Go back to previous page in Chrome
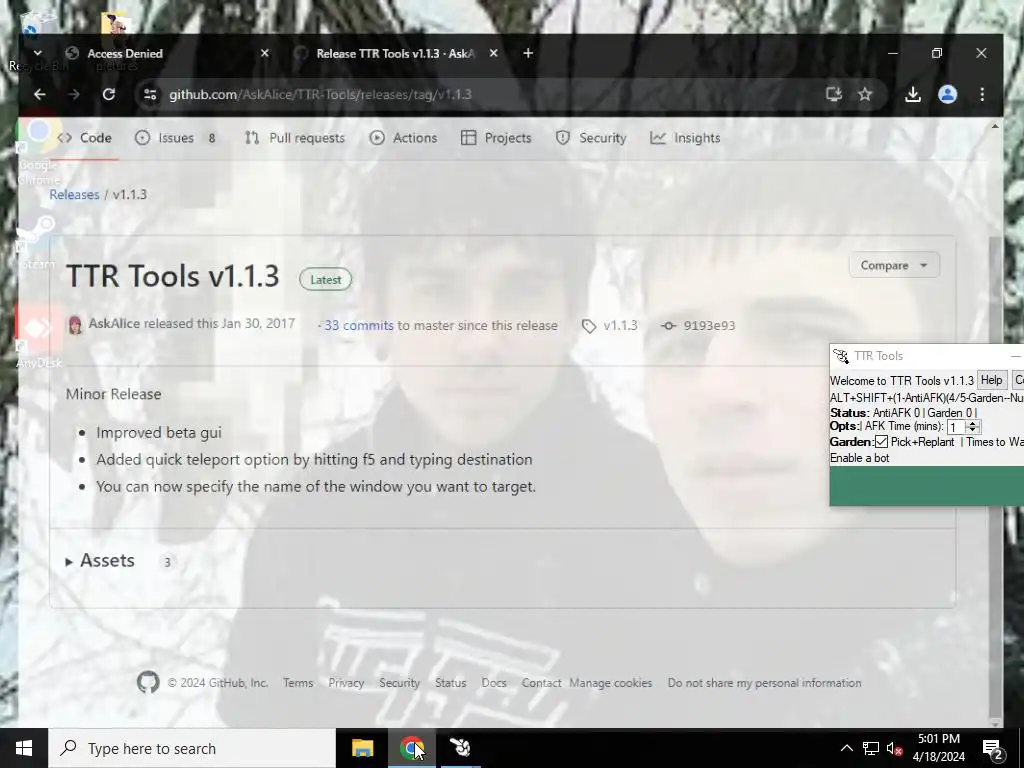This screenshot has width=1024, height=768. 40,95
